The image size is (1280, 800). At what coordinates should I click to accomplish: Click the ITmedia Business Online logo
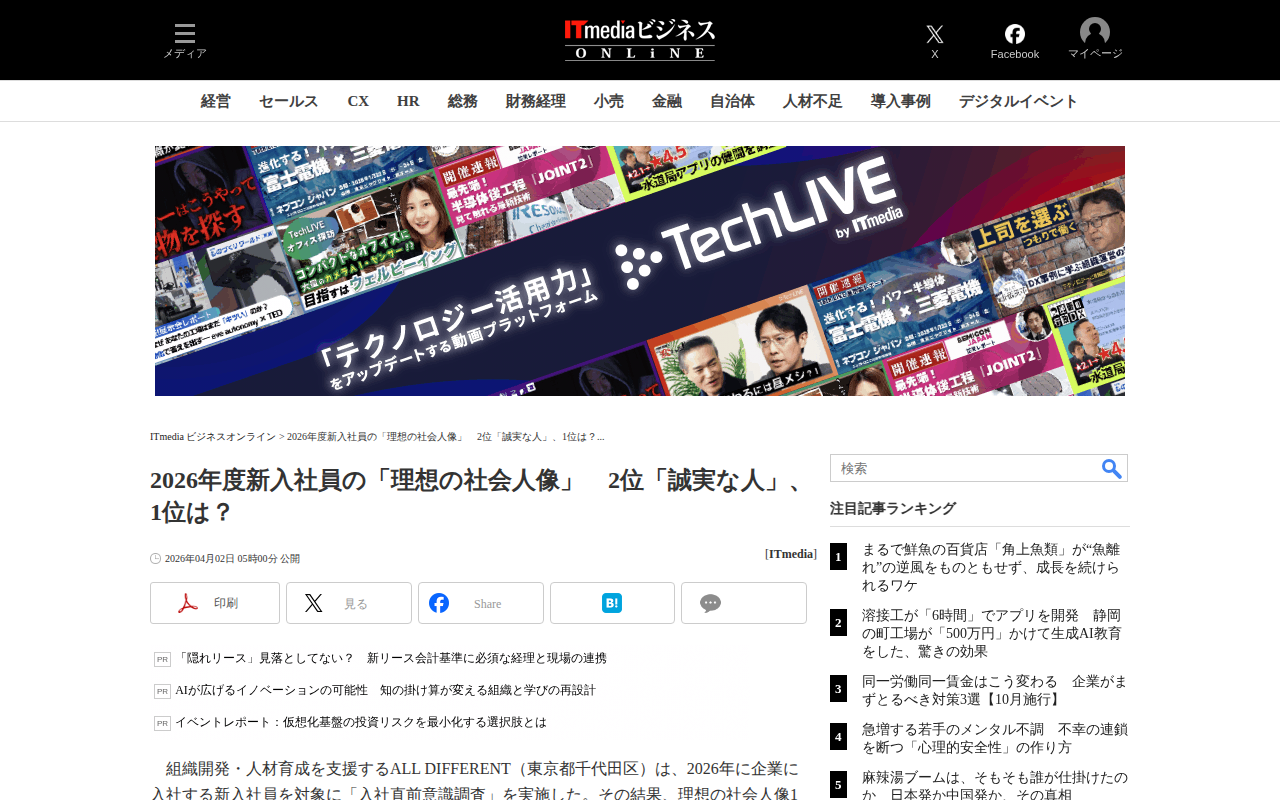[640, 40]
